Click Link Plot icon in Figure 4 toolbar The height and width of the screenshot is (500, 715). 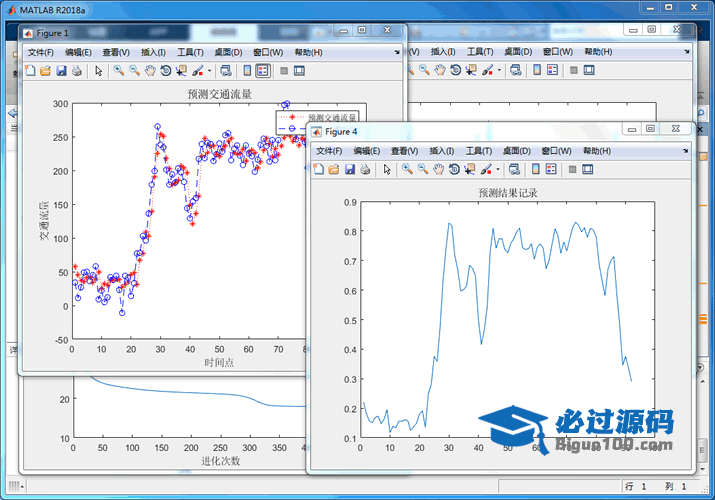pyautogui.click(x=515, y=169)
